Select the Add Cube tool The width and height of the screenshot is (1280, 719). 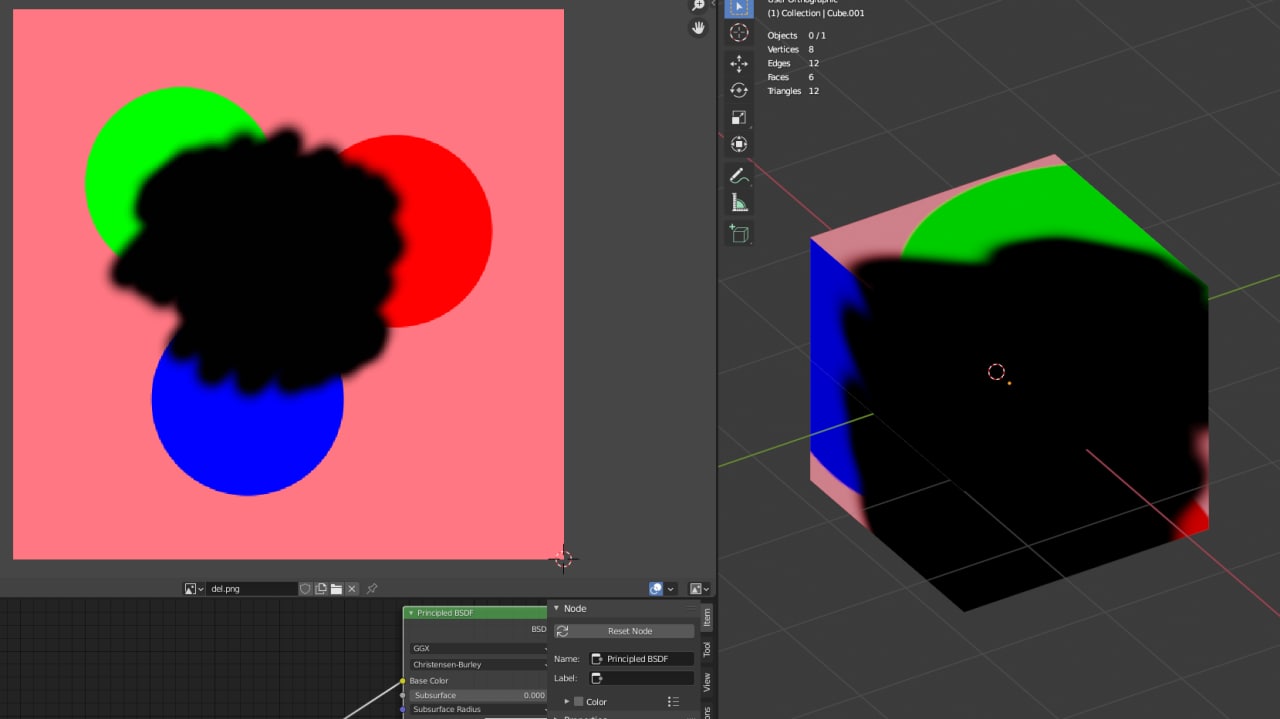[739, 234]
